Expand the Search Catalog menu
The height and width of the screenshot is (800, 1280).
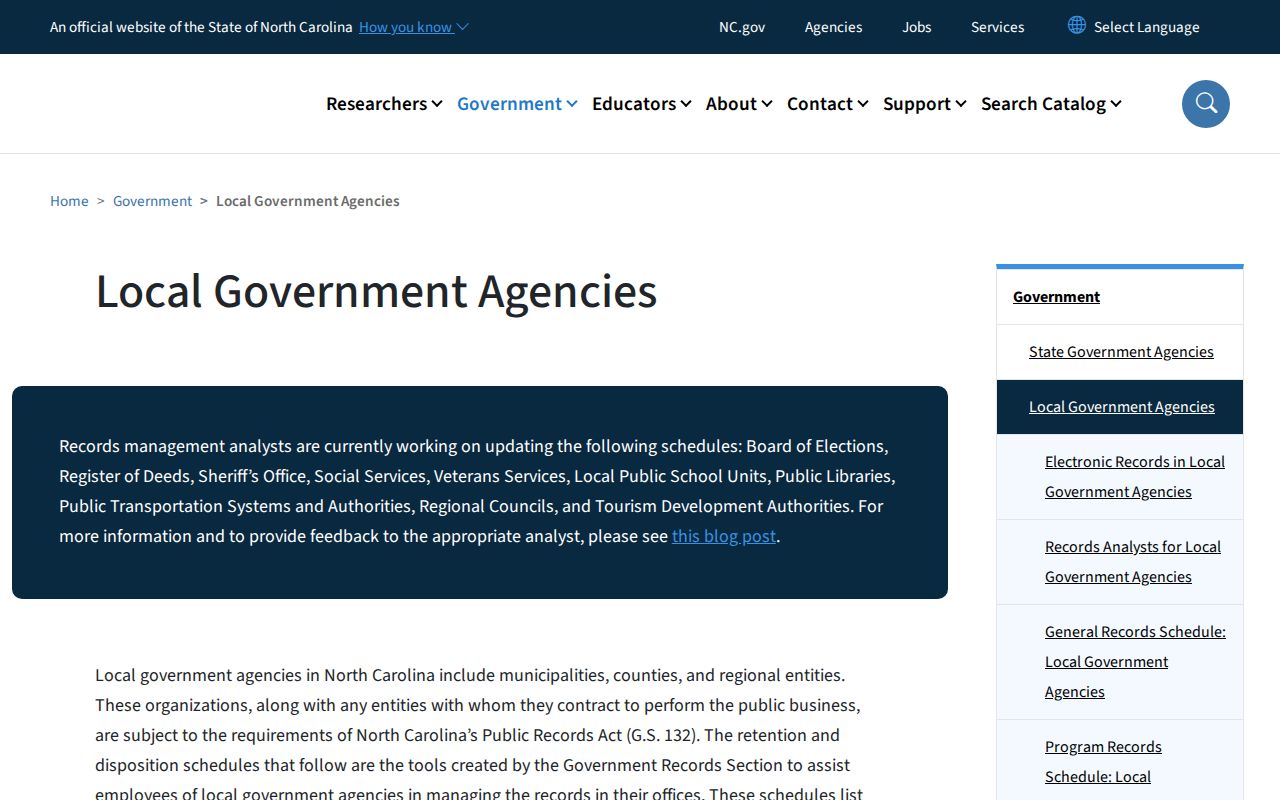[1051, 104]
